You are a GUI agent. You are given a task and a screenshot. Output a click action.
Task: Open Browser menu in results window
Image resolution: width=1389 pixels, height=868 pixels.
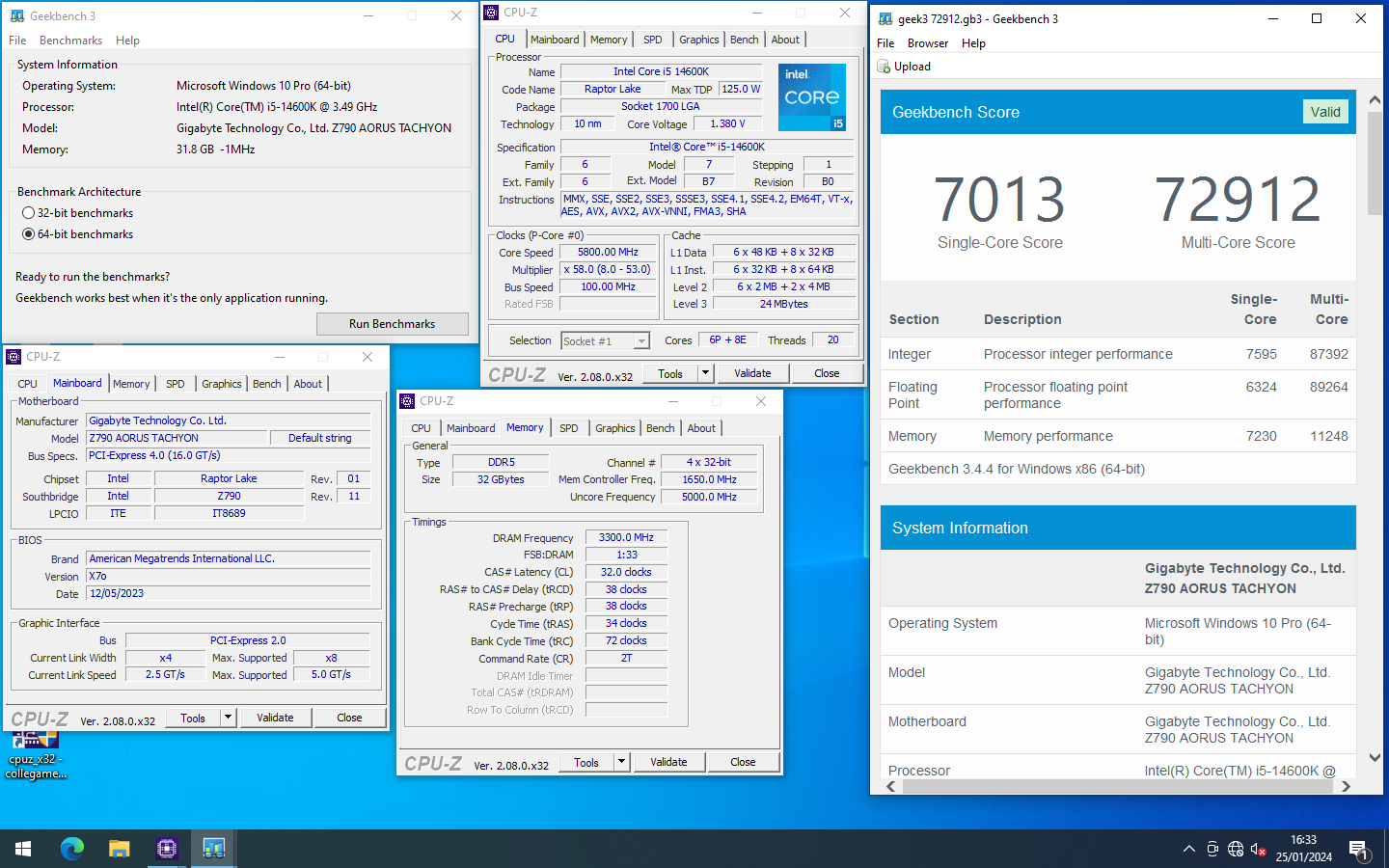tap(928, 43)
